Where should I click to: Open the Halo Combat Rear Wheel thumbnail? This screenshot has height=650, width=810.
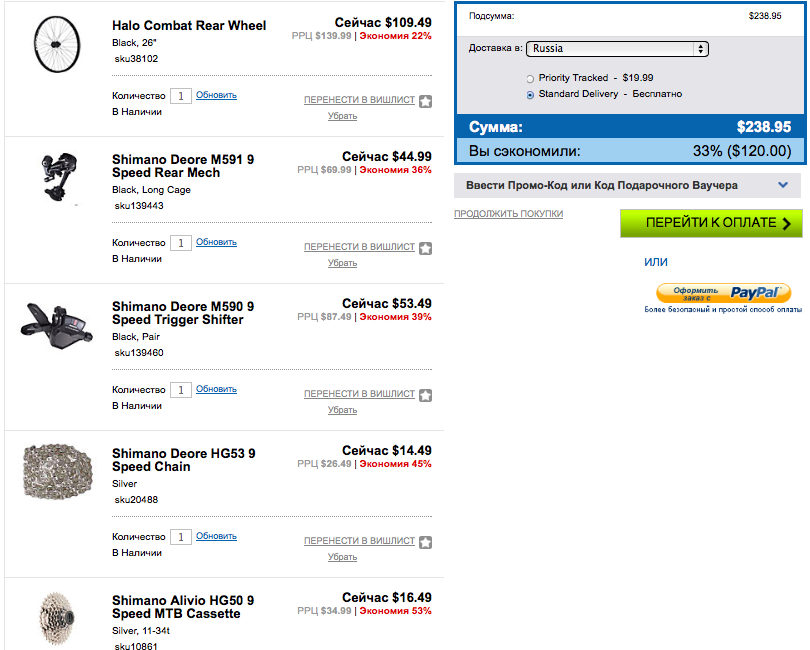pyautogui.click(x=57, y=44)
